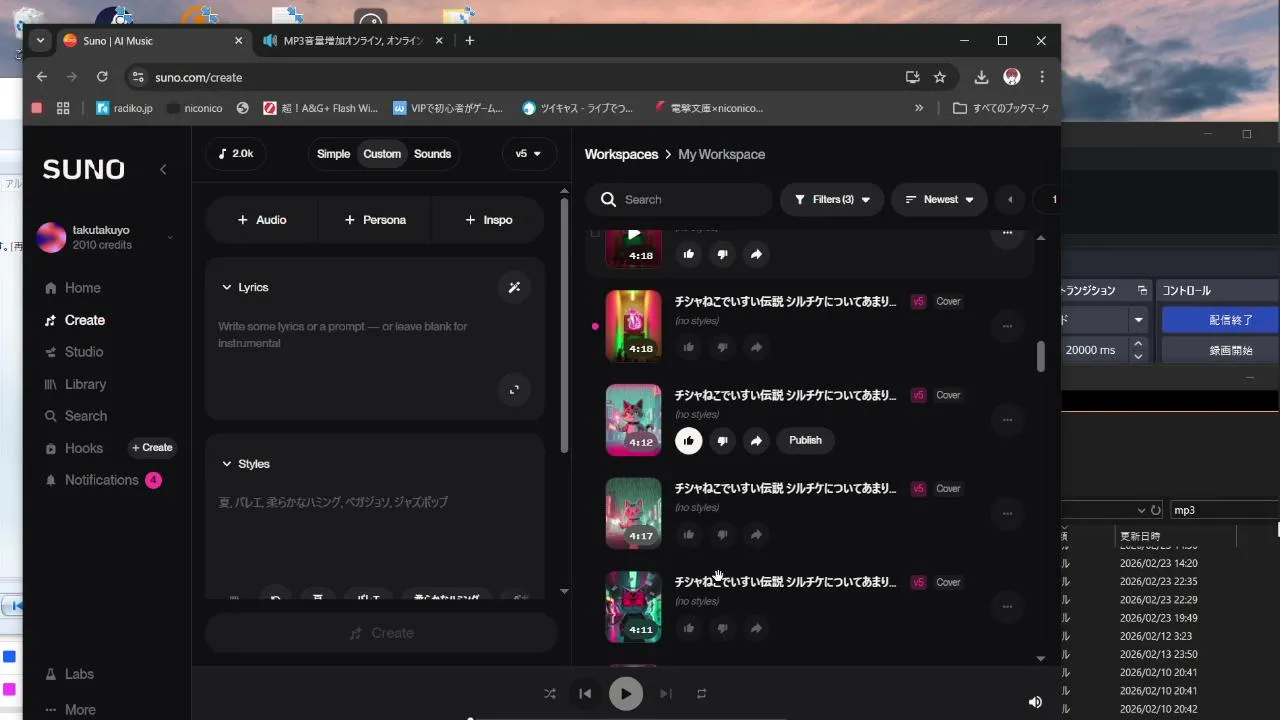Open Studio in the Suno sidebar
This screenshot has width=1280, height=720.
coord(73,352)
